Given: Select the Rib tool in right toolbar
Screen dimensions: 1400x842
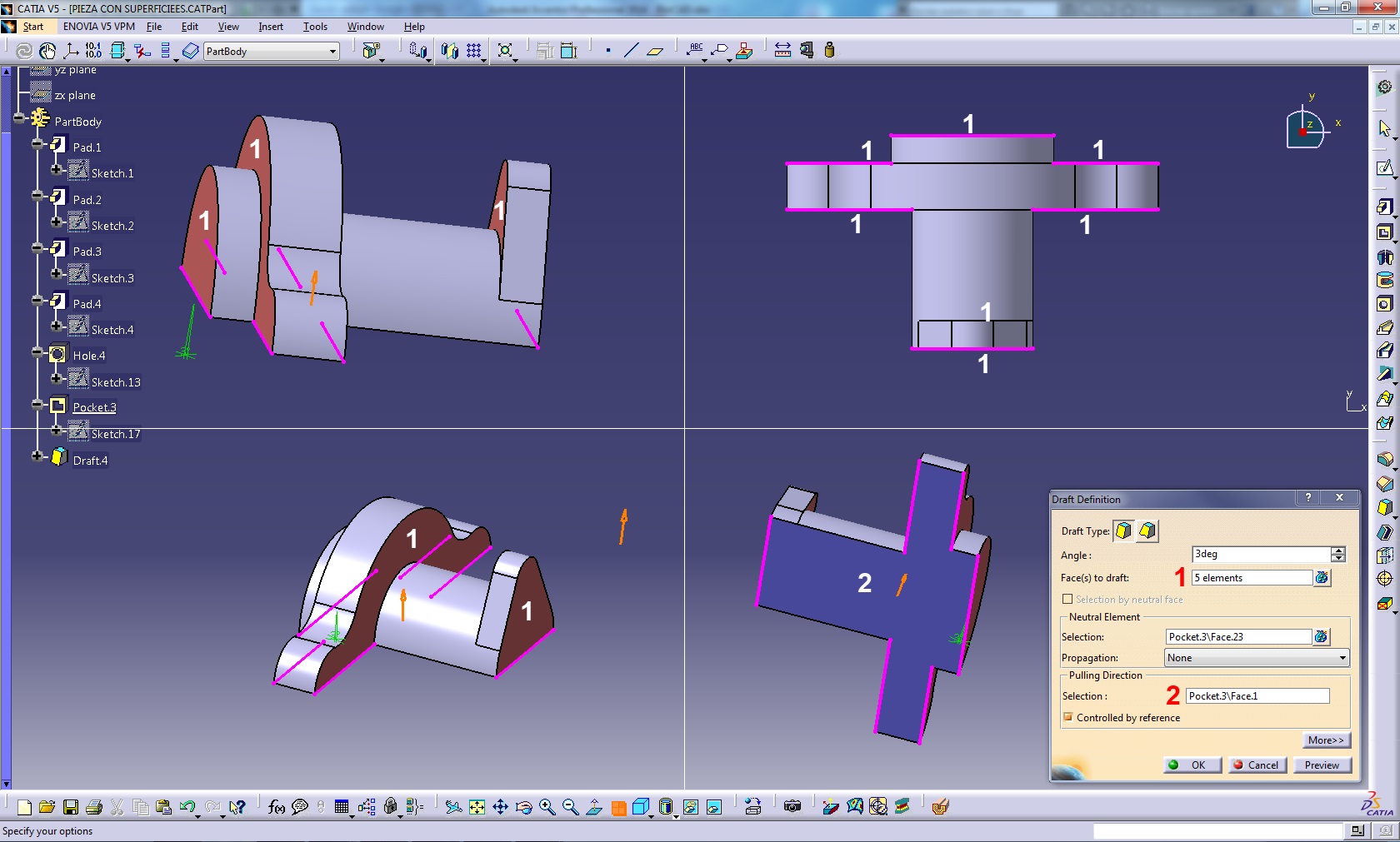Looking at the screenshot, I should point(1384,327).
